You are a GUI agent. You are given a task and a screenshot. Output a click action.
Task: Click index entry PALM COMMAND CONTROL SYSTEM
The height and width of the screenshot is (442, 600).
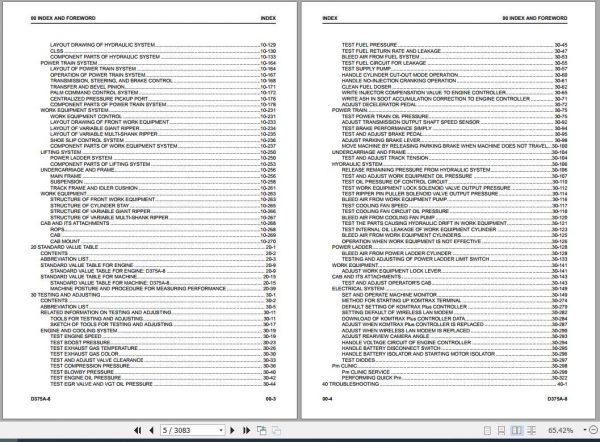94,93
